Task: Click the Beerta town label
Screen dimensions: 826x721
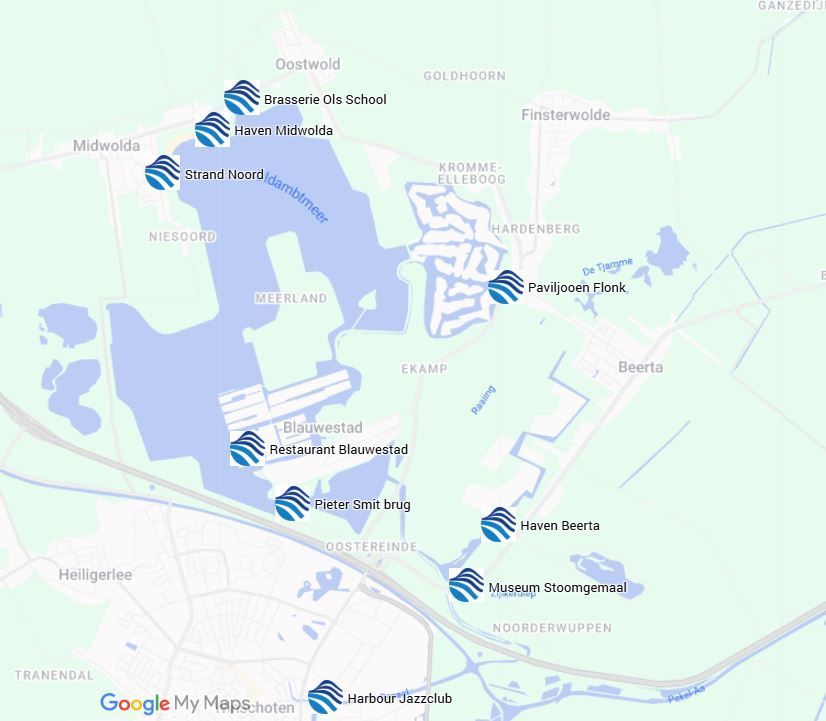Action: coord(641,367)
